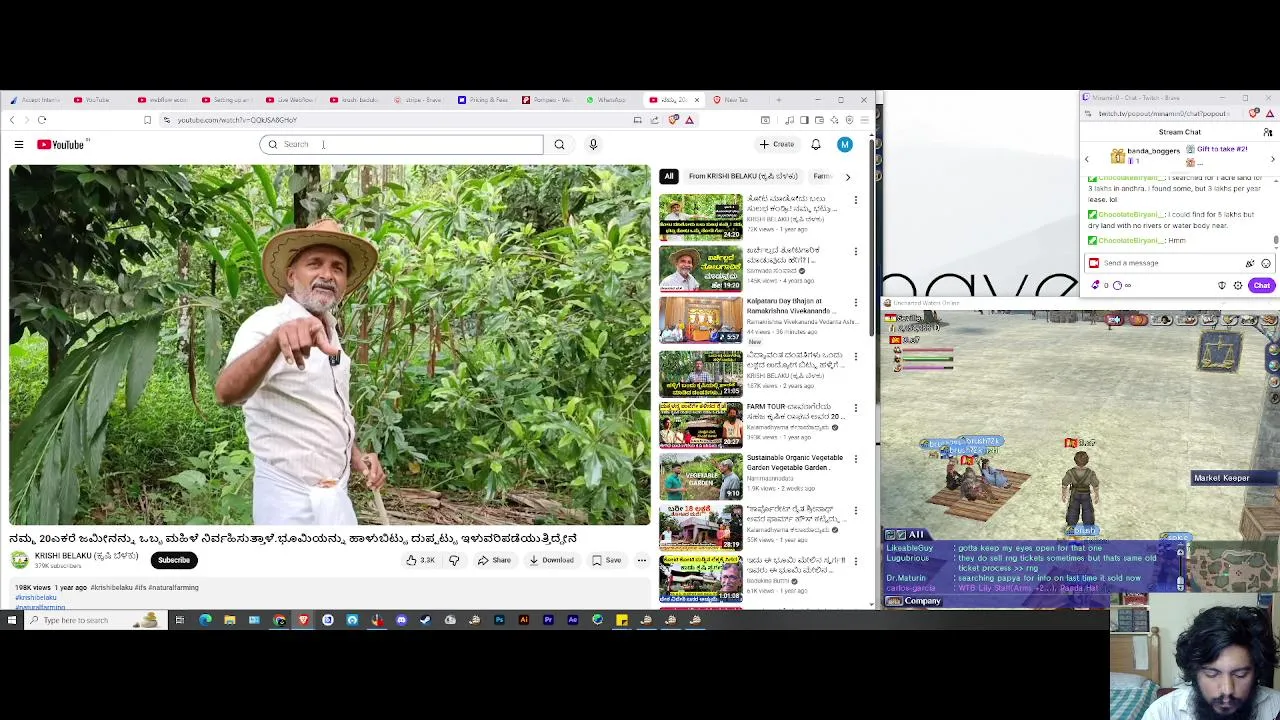Click the YouTube search magnifier button
The width and height of the screenshot is (1280, 720).
tap(559, 145)
